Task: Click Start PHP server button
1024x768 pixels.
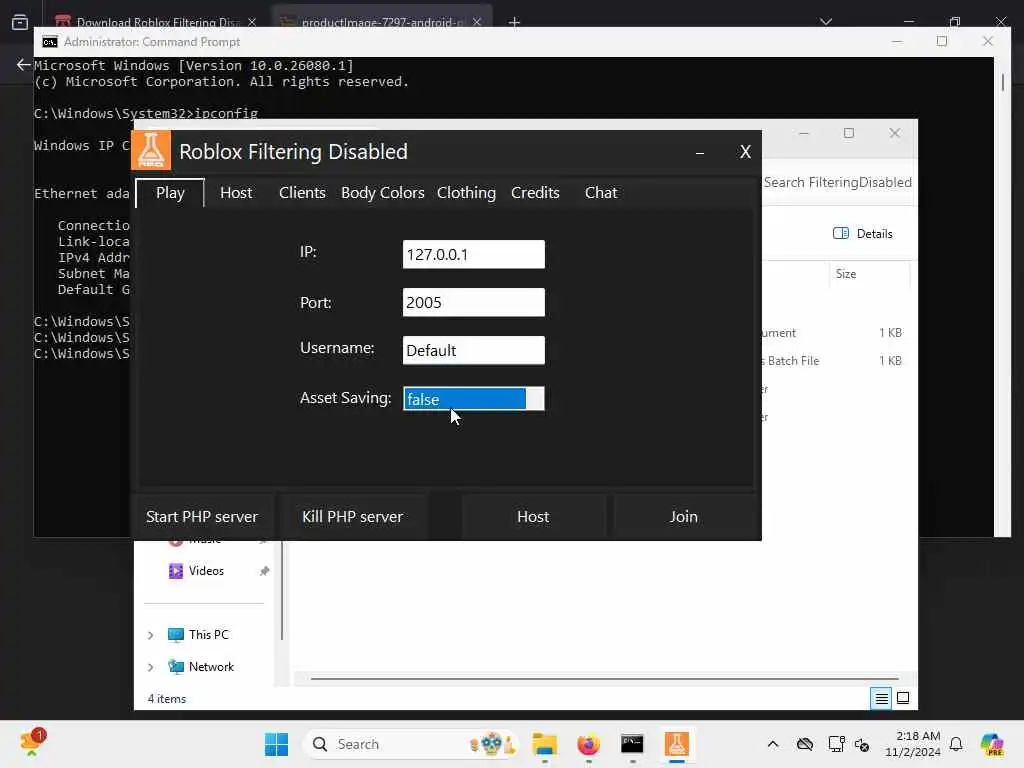Action: [202, 517]
